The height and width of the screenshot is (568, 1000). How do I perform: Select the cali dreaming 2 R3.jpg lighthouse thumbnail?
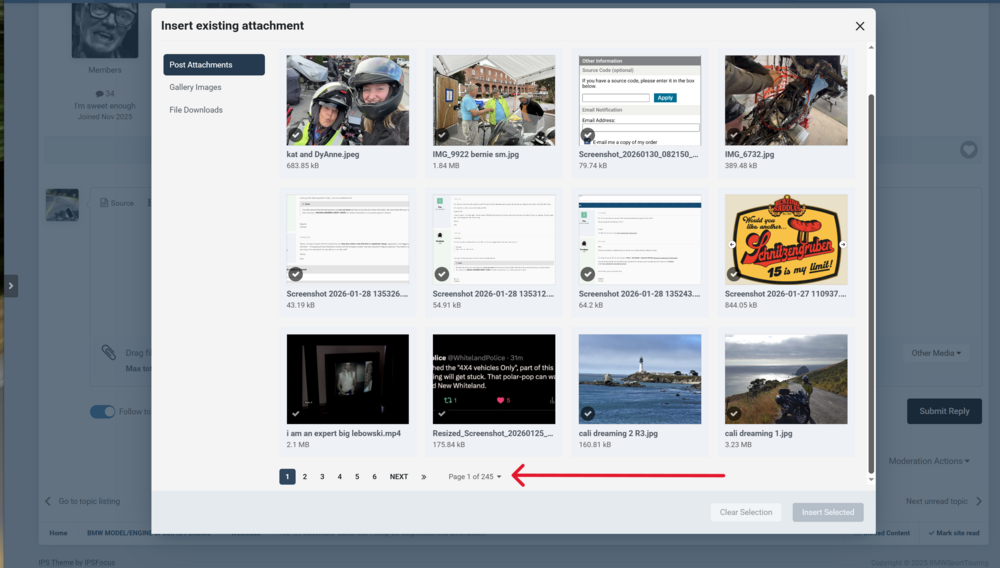pos(640,379)
